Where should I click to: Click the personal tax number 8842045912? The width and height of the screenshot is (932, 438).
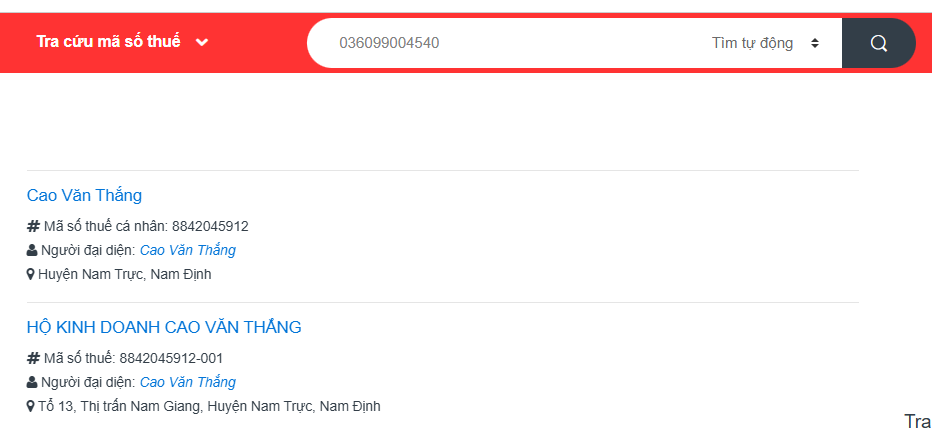tap(210, 226)
